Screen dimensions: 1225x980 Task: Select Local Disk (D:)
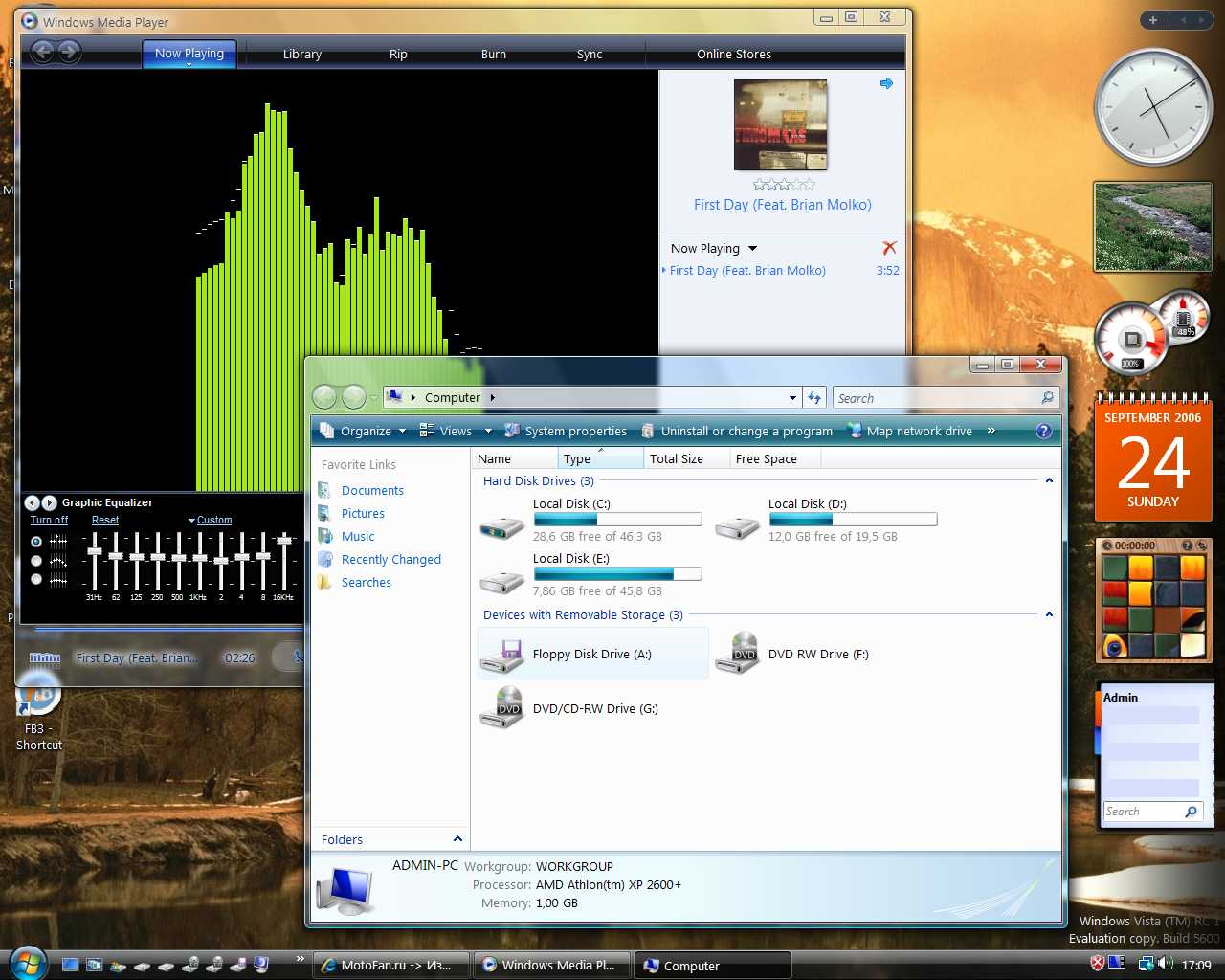[x=827, y=520]
